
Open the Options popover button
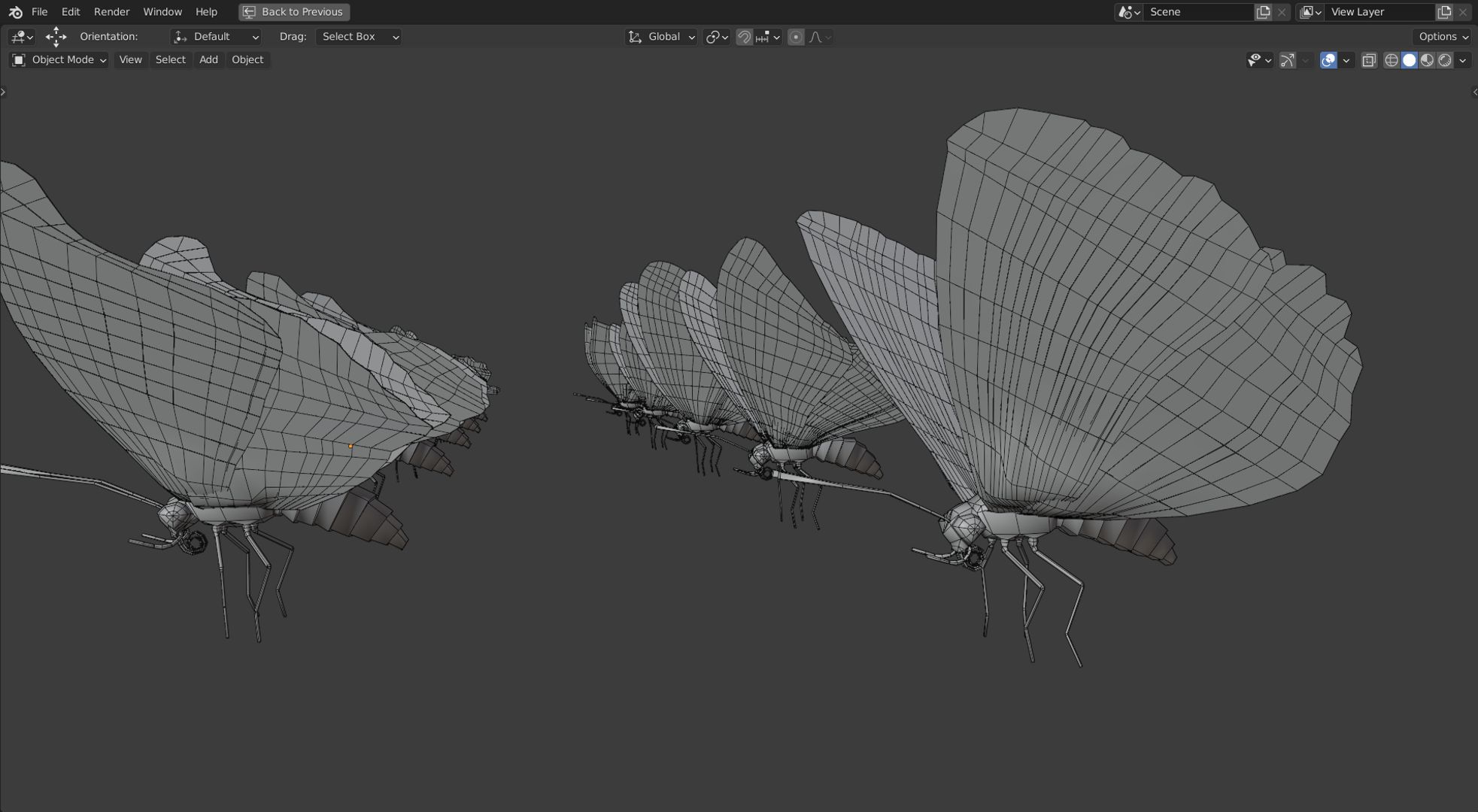tap(1443, 37)
